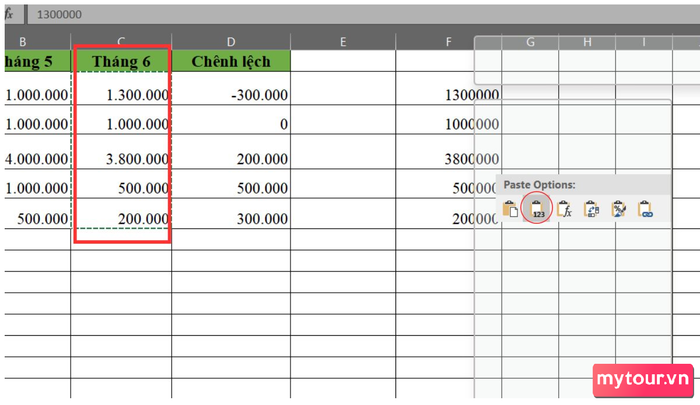Select cell showing 300.000 in Chênh lệch
Viewport: 700px width, 405px height.
point(231,214)
